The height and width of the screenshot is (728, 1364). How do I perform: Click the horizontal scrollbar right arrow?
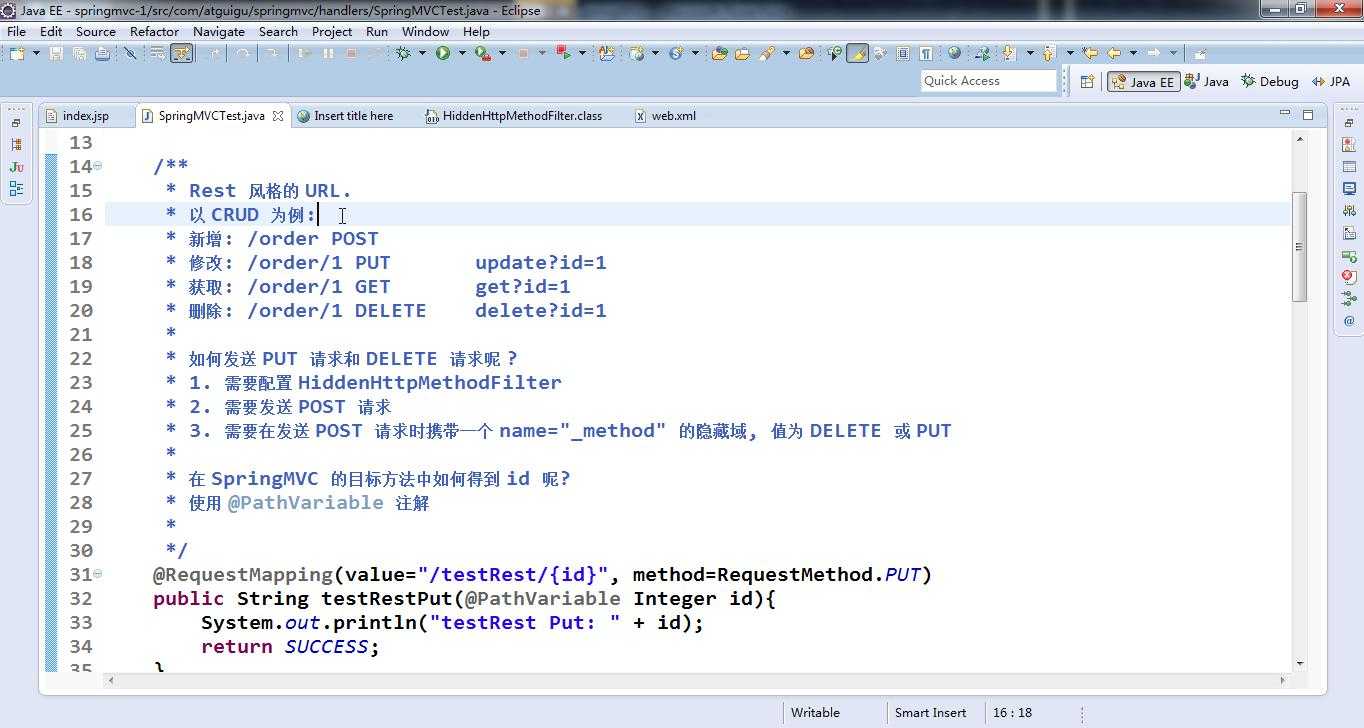coord(1283,680)
